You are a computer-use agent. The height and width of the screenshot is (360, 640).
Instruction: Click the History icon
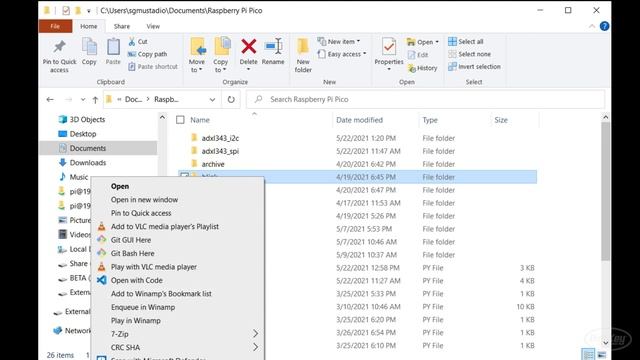click(x=412, y=68)
